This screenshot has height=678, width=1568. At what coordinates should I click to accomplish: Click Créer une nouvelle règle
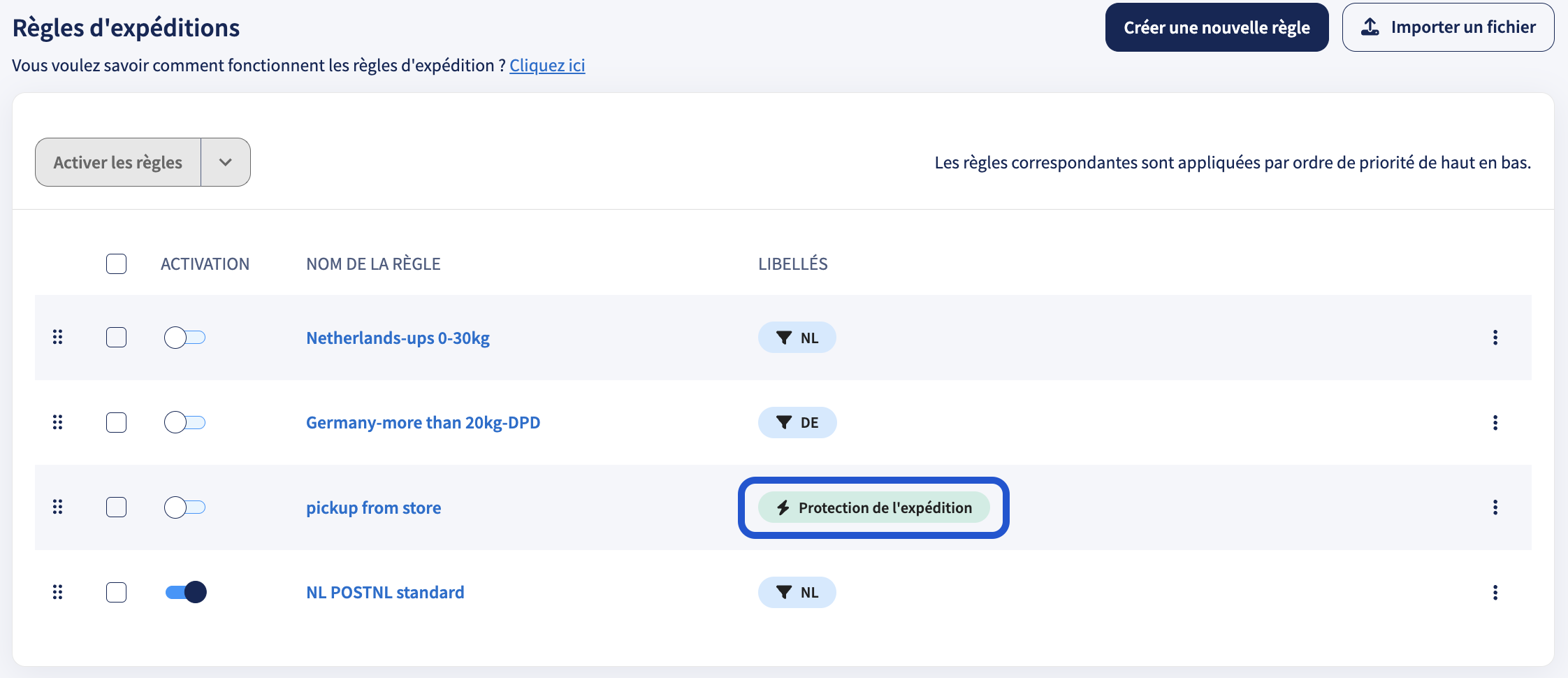pyautogui.click(x=1217, y=27)
